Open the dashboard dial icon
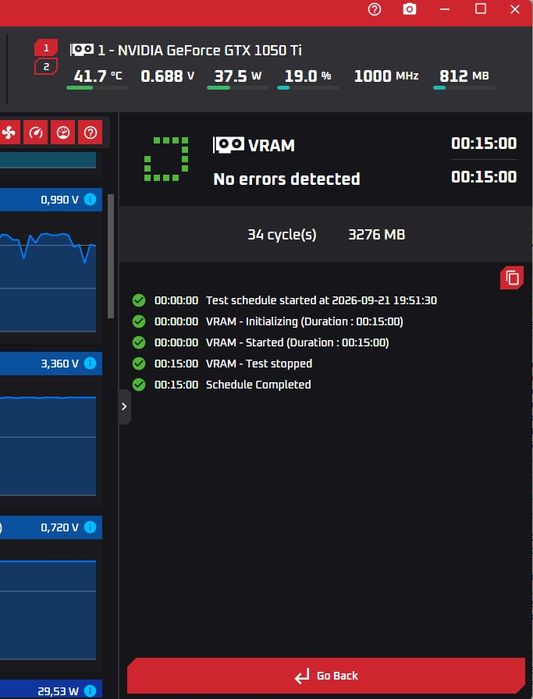 (x=63, y=132)
